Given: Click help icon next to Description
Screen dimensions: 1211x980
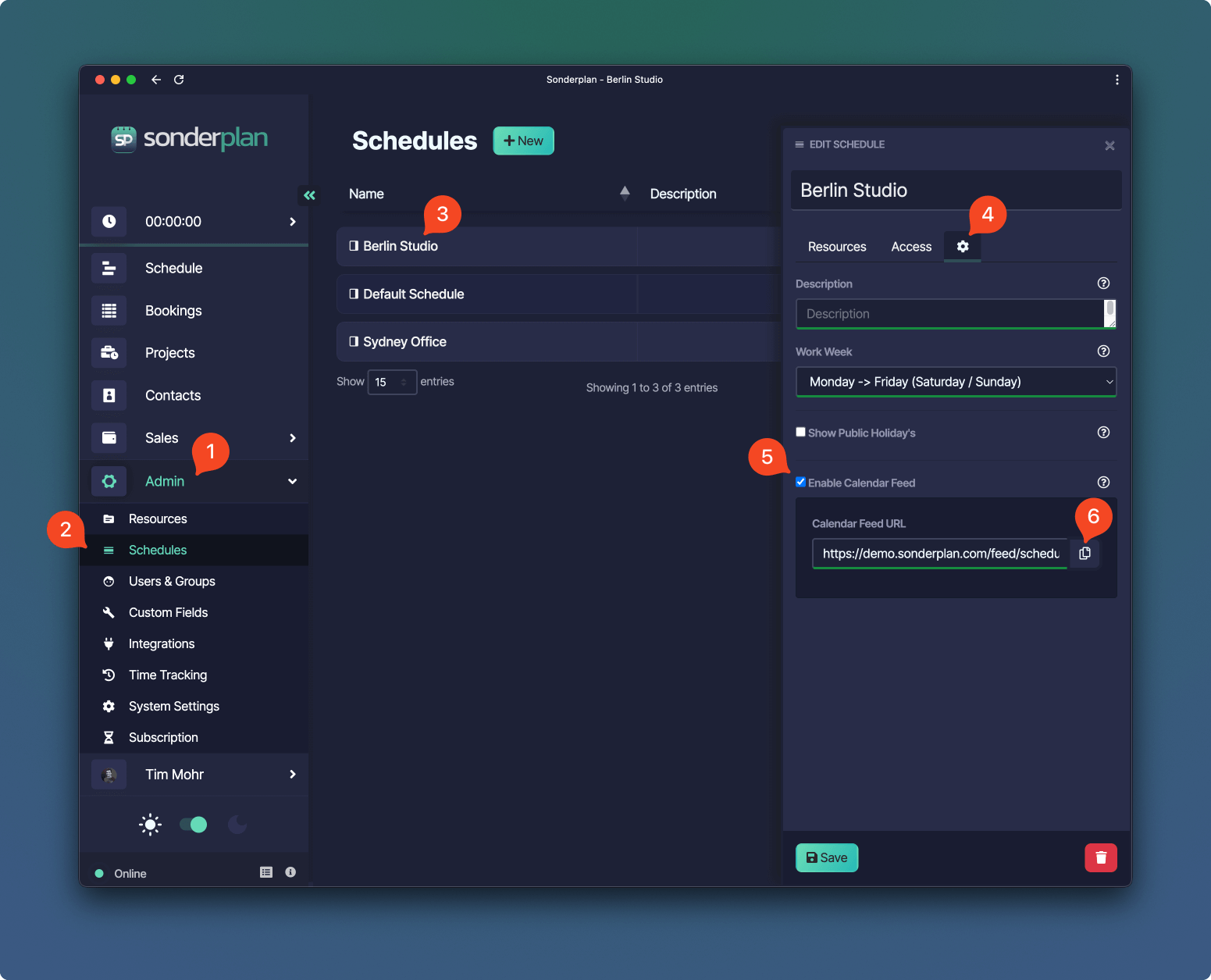Looking at the screenshot, I should pyautogui.click(x=1103, y=283).
